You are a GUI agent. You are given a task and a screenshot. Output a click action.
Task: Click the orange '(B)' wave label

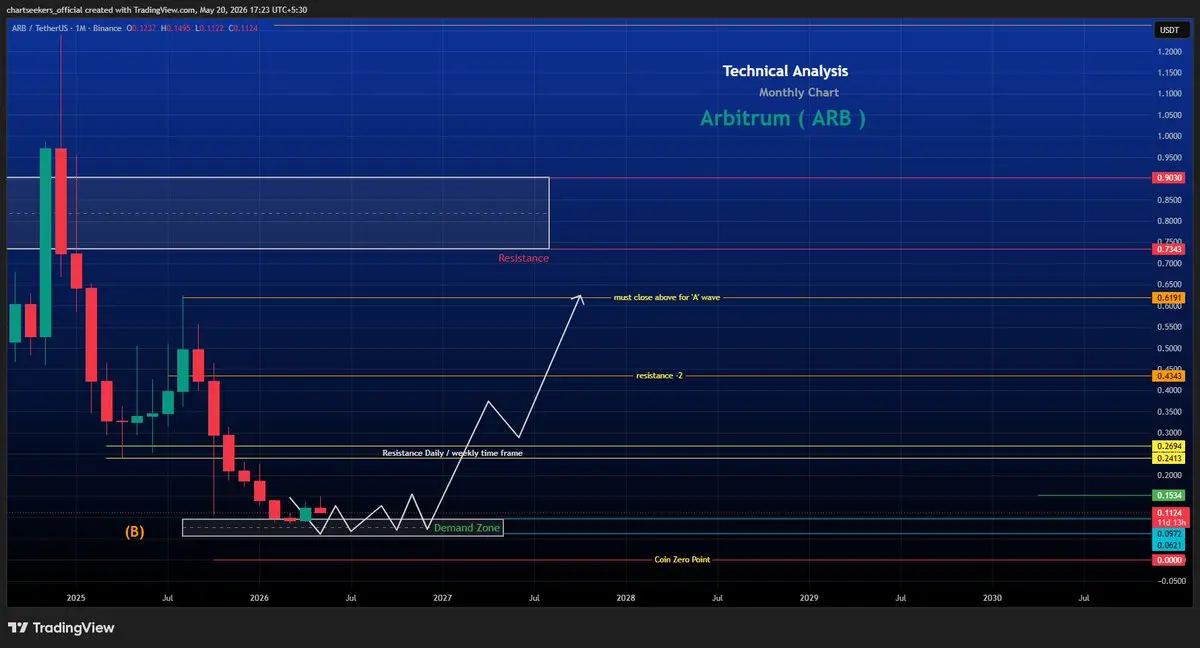[x=136, y=532]
